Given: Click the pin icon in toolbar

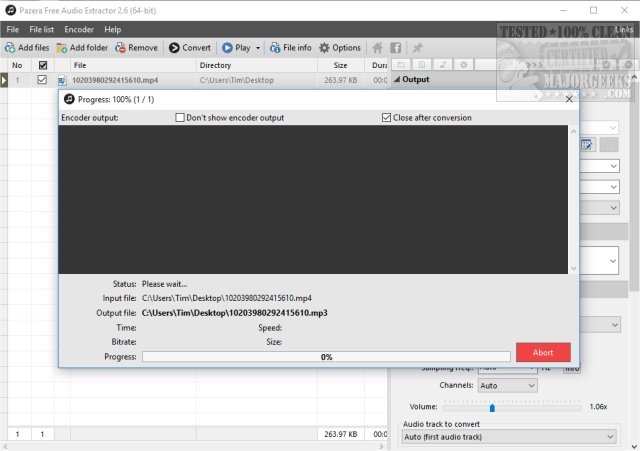Looking at the screenshot, I should 417,48.
